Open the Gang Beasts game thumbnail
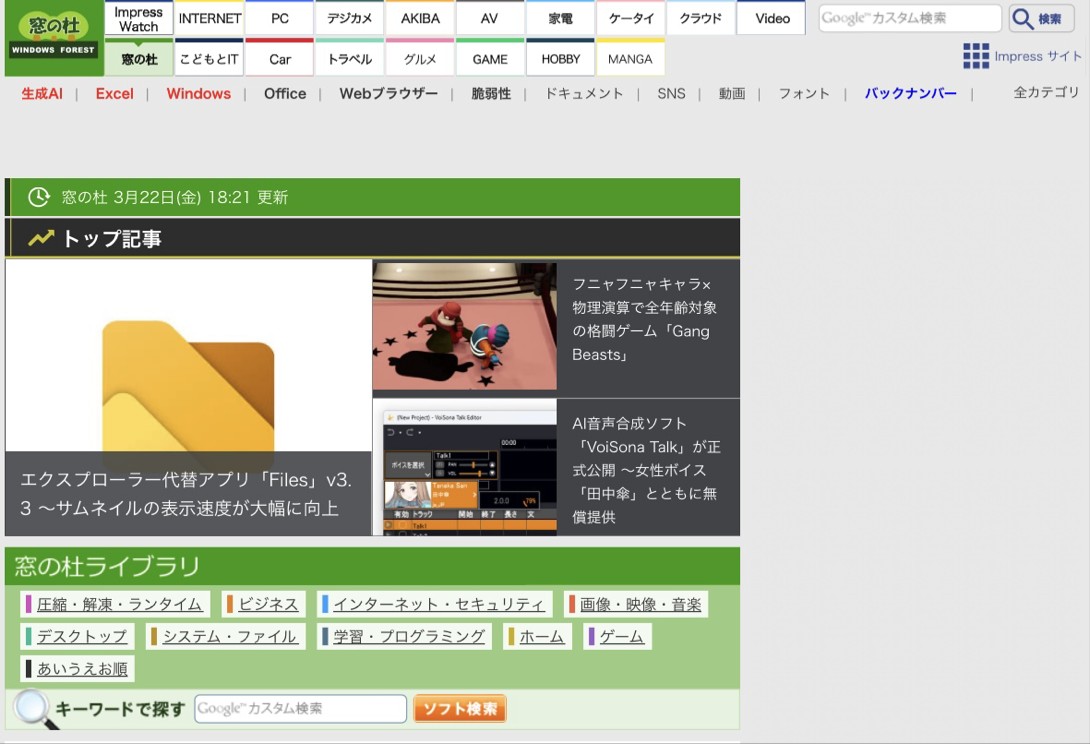 tap(464, 326)
